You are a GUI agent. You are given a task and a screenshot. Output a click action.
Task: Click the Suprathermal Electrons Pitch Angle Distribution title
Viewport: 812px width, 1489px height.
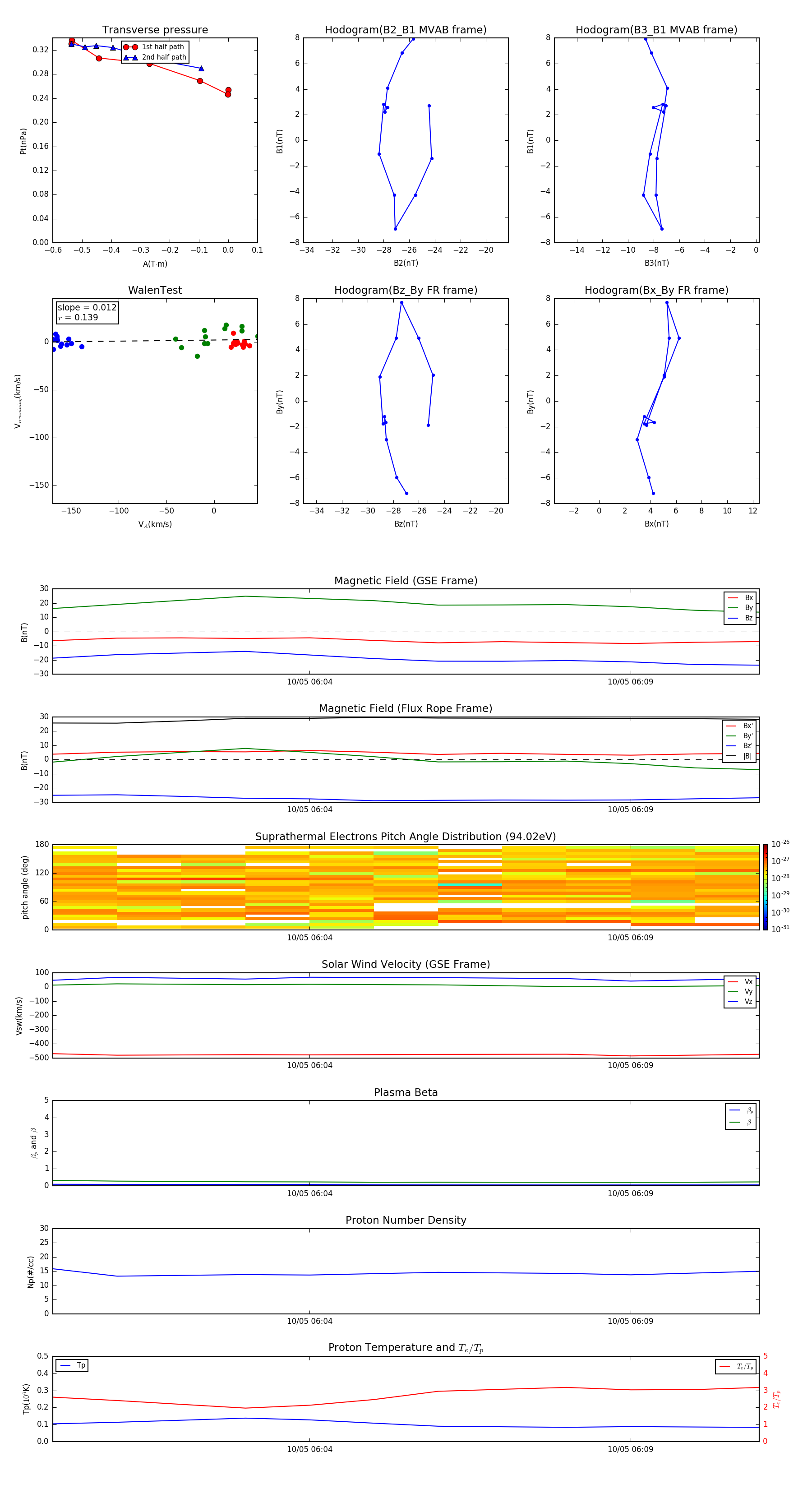406,837
